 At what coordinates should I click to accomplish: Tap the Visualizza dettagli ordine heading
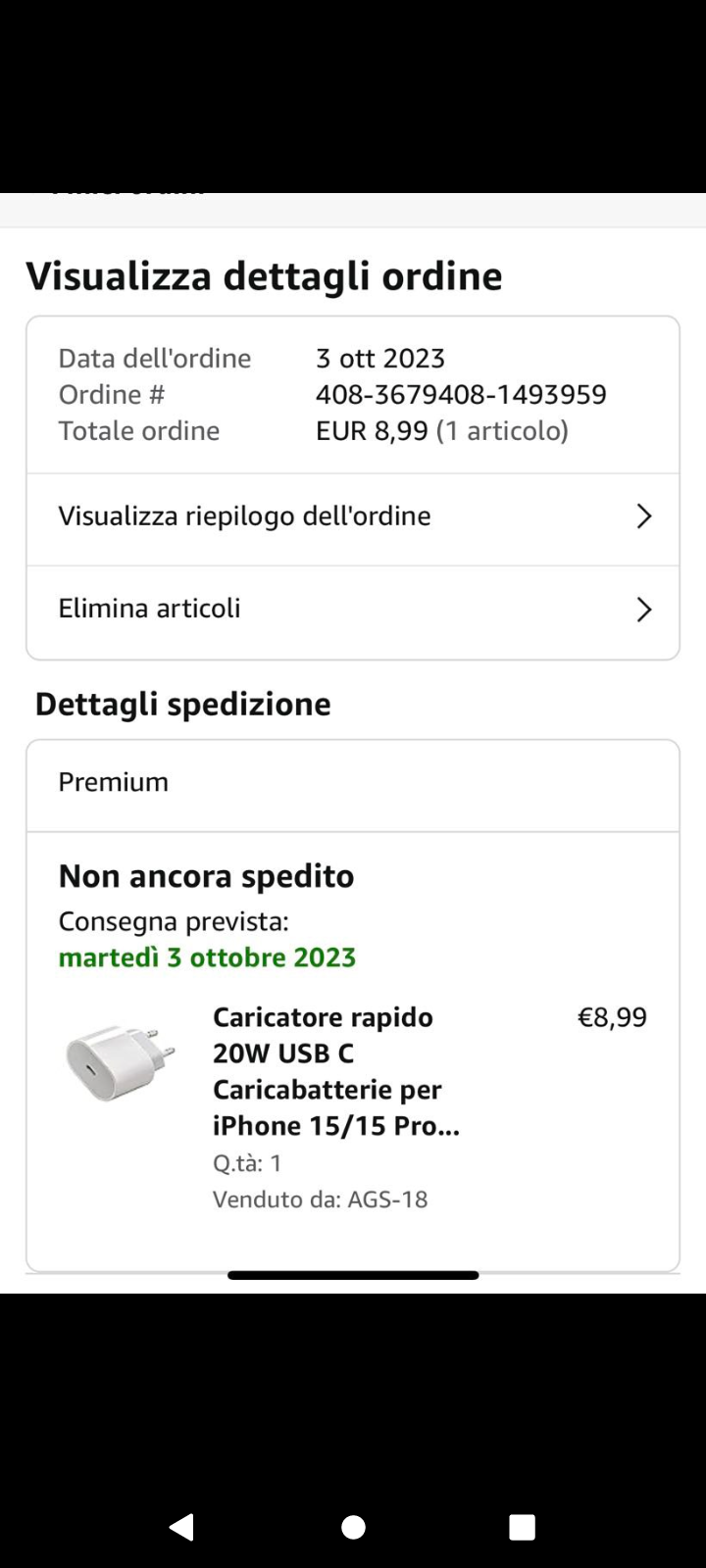coord(264,276)
